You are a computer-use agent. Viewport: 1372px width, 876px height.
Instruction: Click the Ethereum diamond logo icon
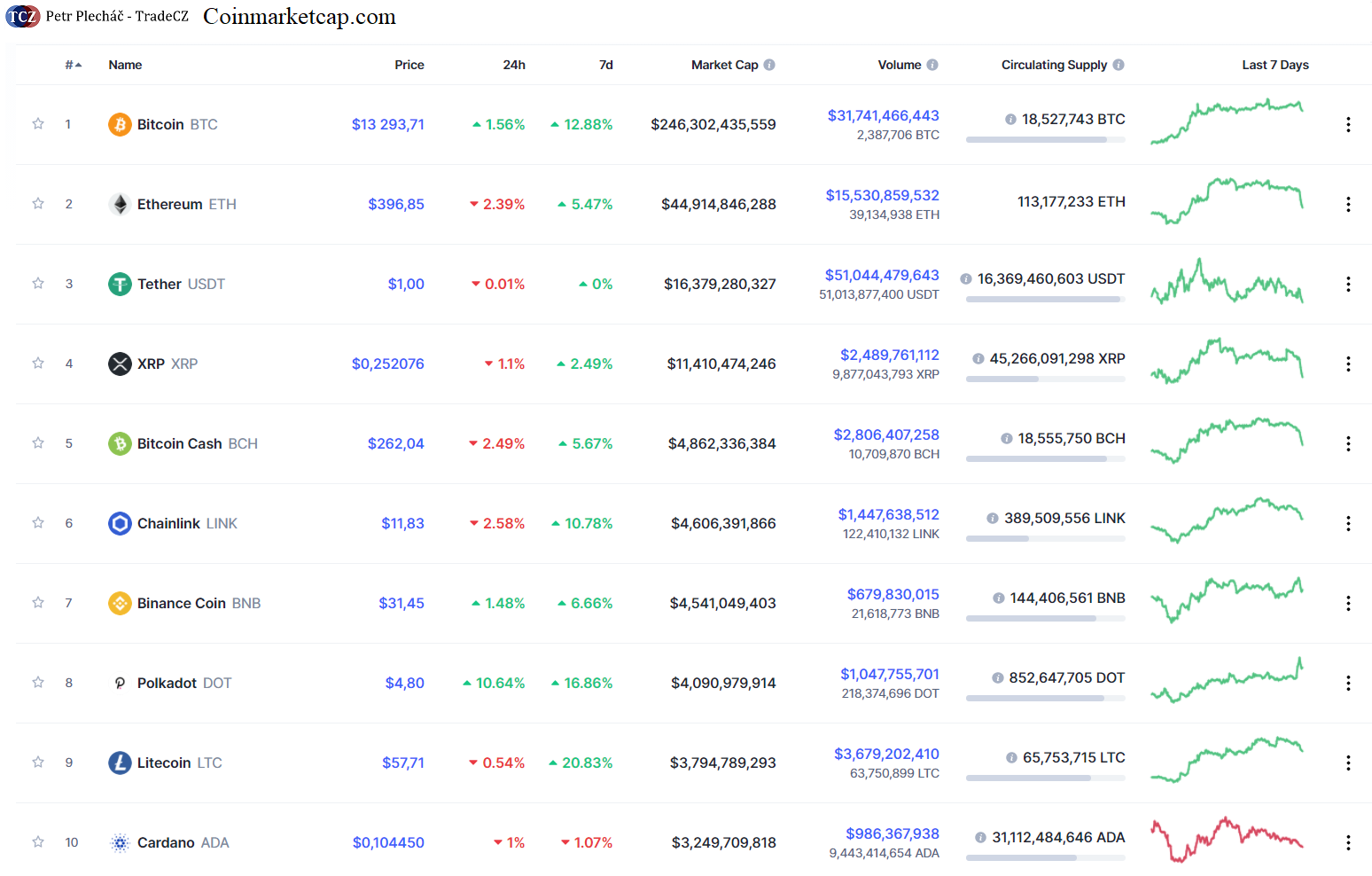point(120,204)
